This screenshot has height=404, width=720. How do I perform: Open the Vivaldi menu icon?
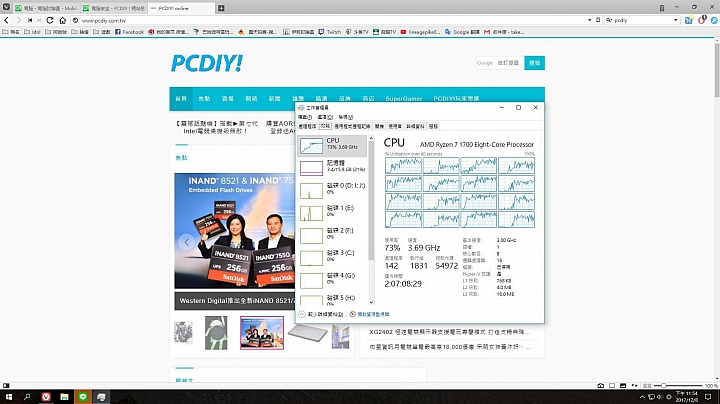pos(6,7)
